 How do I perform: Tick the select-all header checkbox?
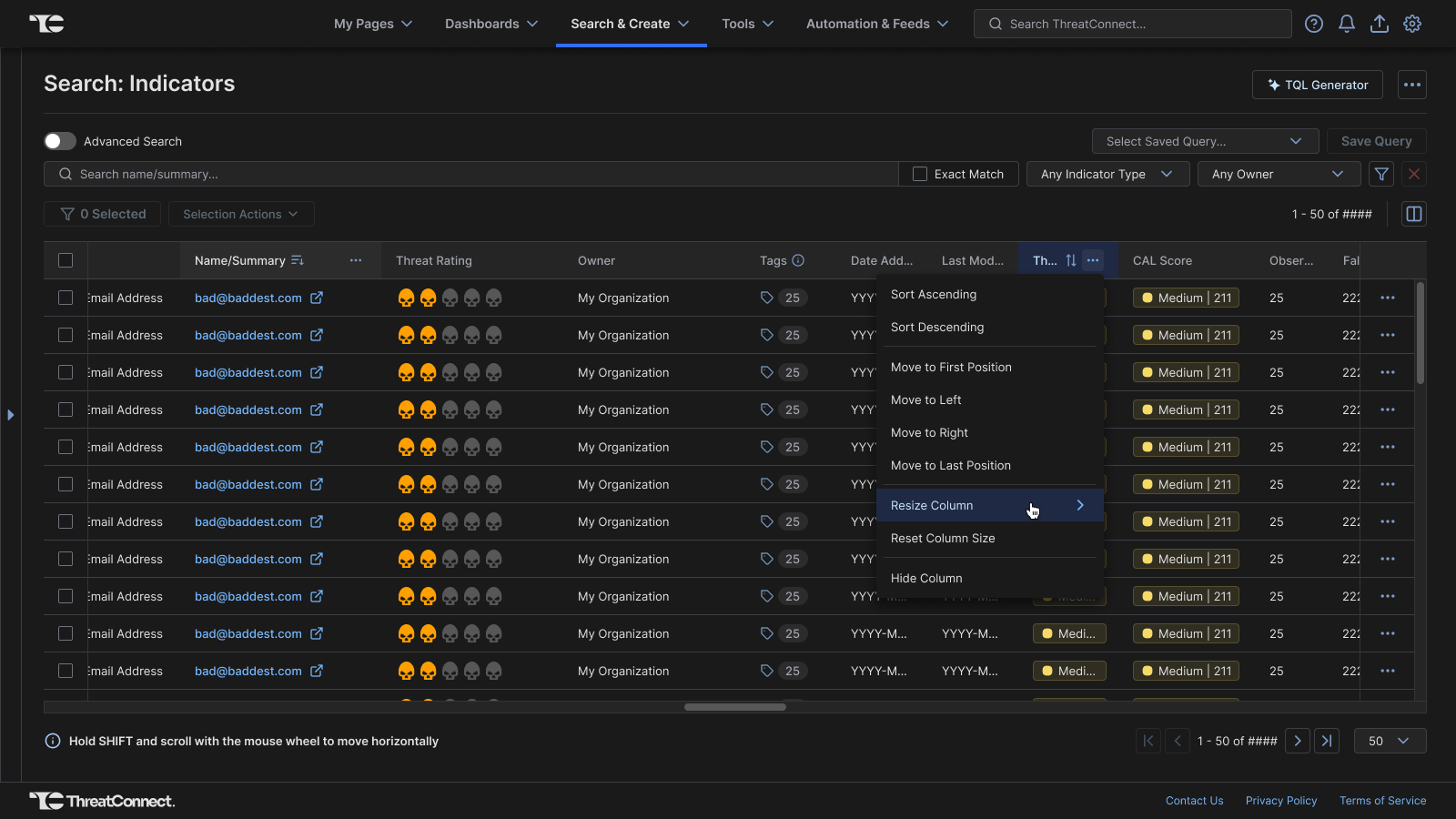pos(66,260)
